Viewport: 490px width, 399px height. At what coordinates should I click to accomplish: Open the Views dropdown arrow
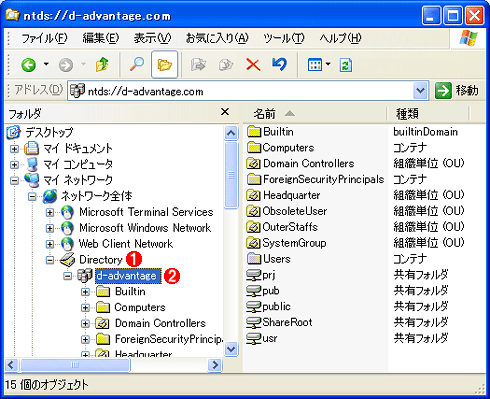point(328,64)
